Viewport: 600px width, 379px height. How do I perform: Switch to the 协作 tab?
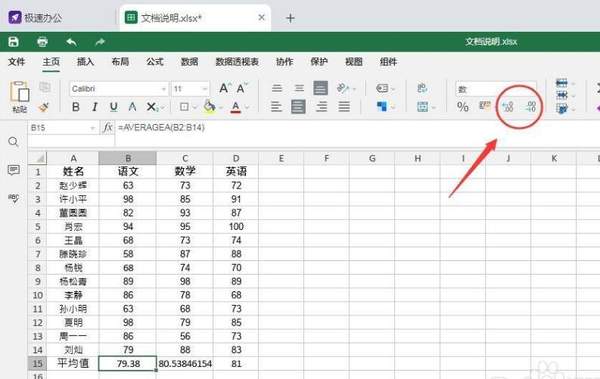coord(285,62)
